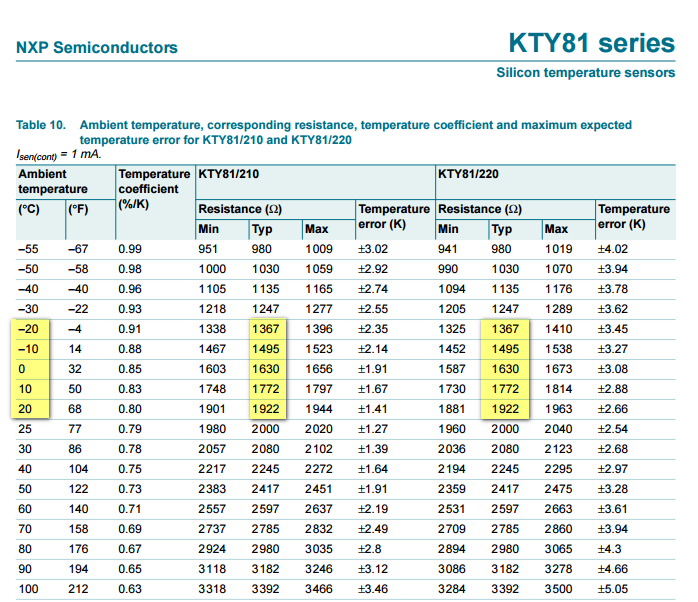Click the '1673' maximum resistance cell
This screenshot has height=602, width=698.
(x=559, y=370)
